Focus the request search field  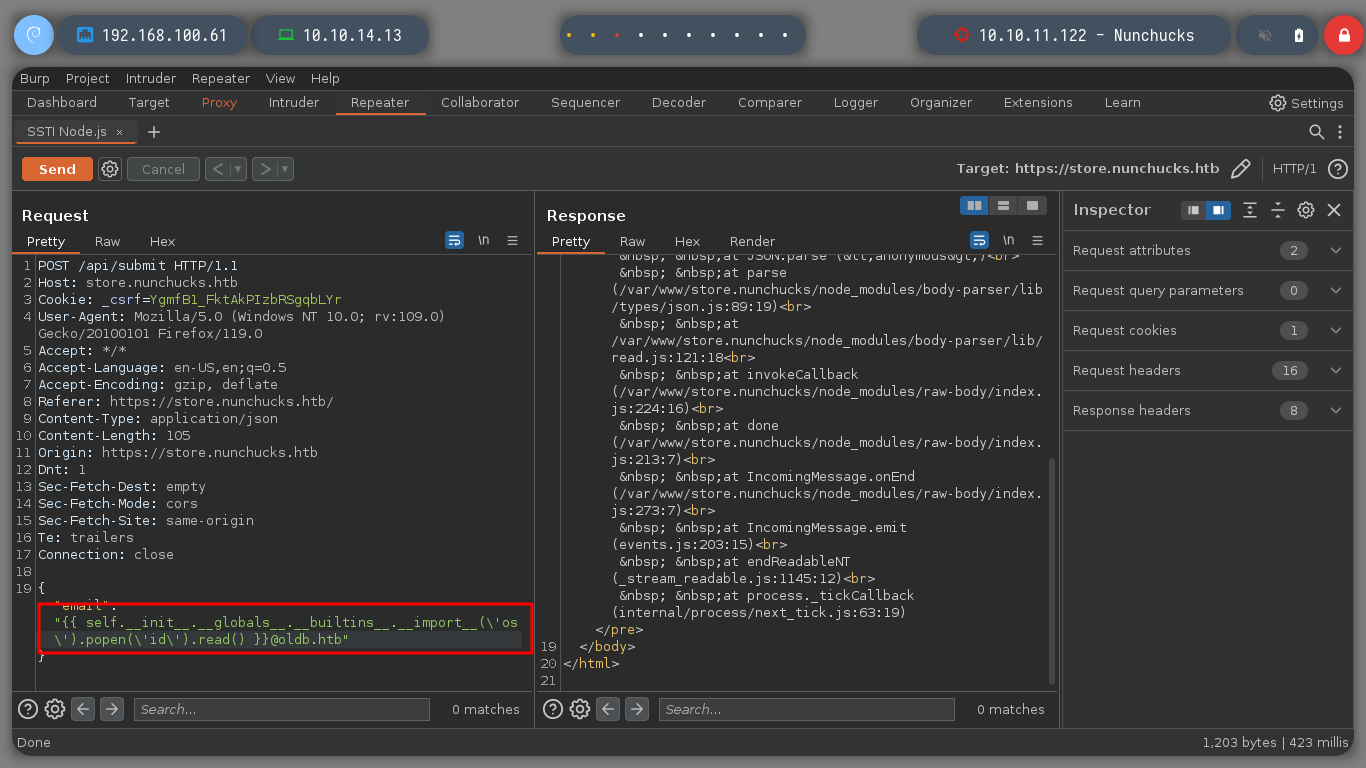[x=282, y=709]
